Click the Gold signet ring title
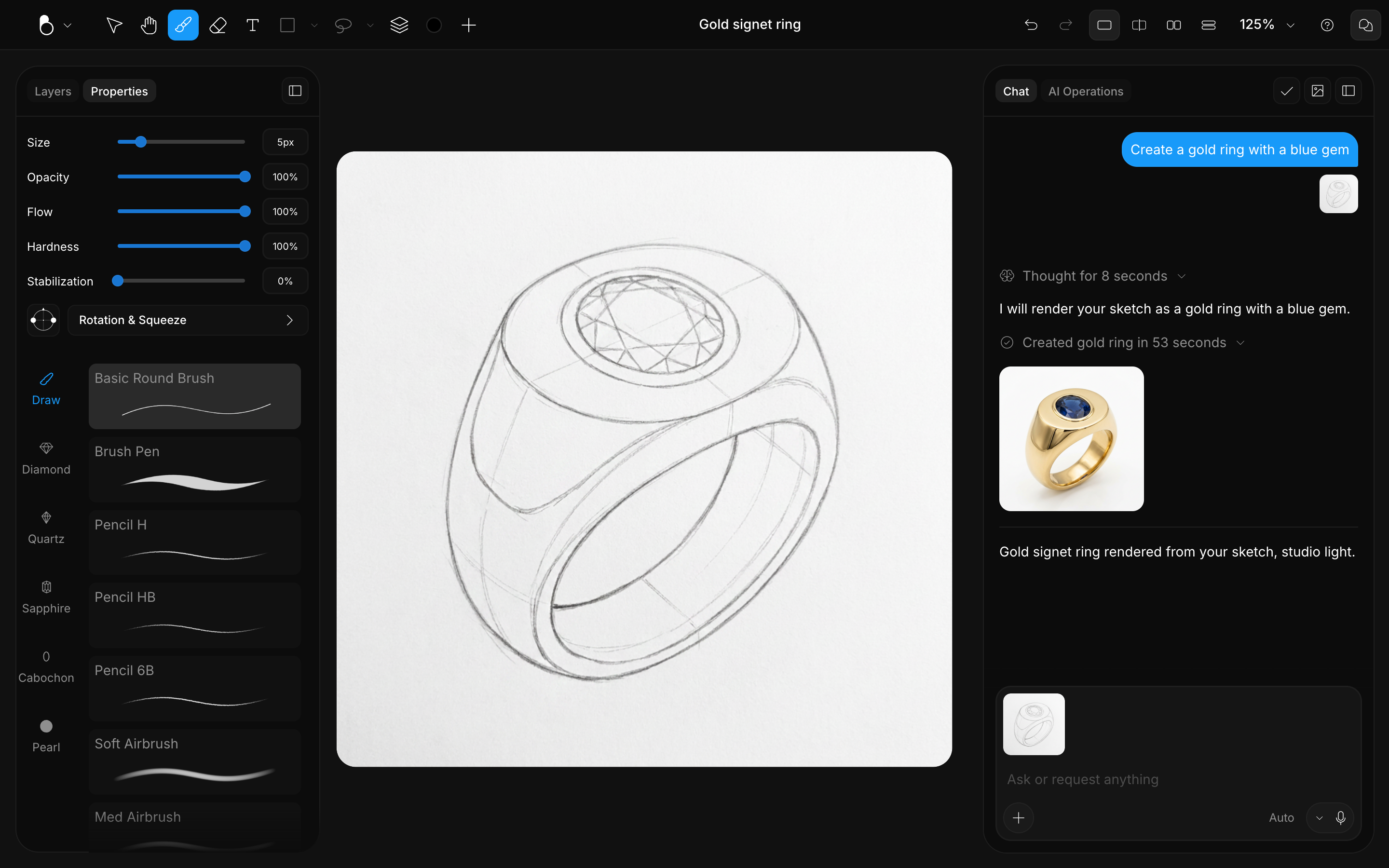Image resolution: width=1389 pixels, height=868 pixels. coord(749,25)
